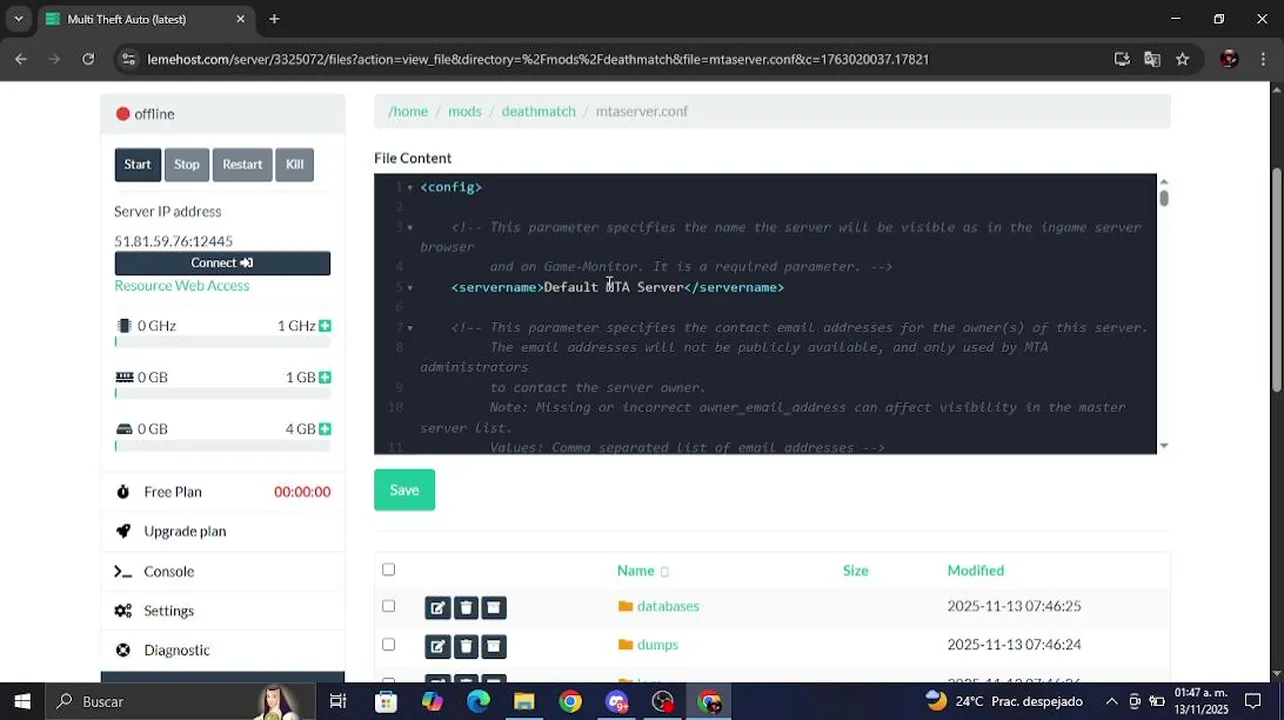Viewport: 1284px width, 720px height.
Task: Open a new browser tab
Action: (274, 19)
